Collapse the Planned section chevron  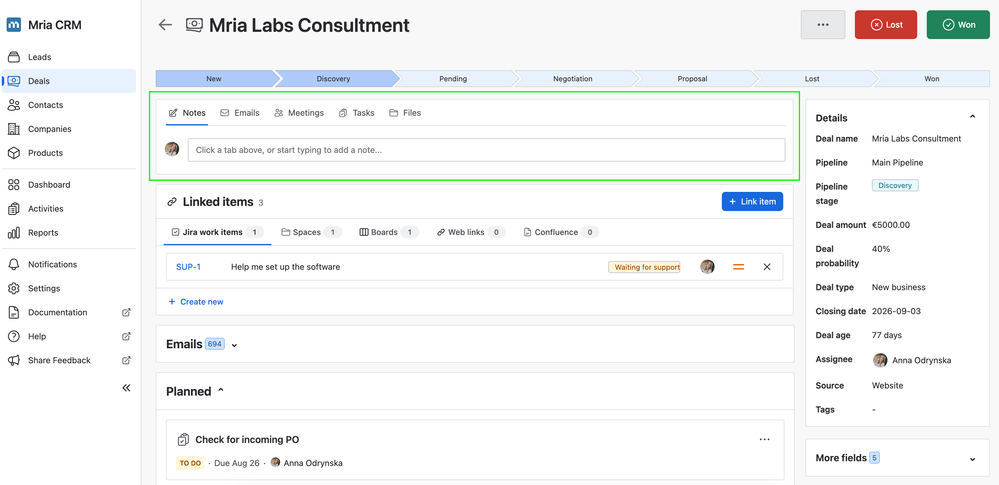click(x=221, y=390)
